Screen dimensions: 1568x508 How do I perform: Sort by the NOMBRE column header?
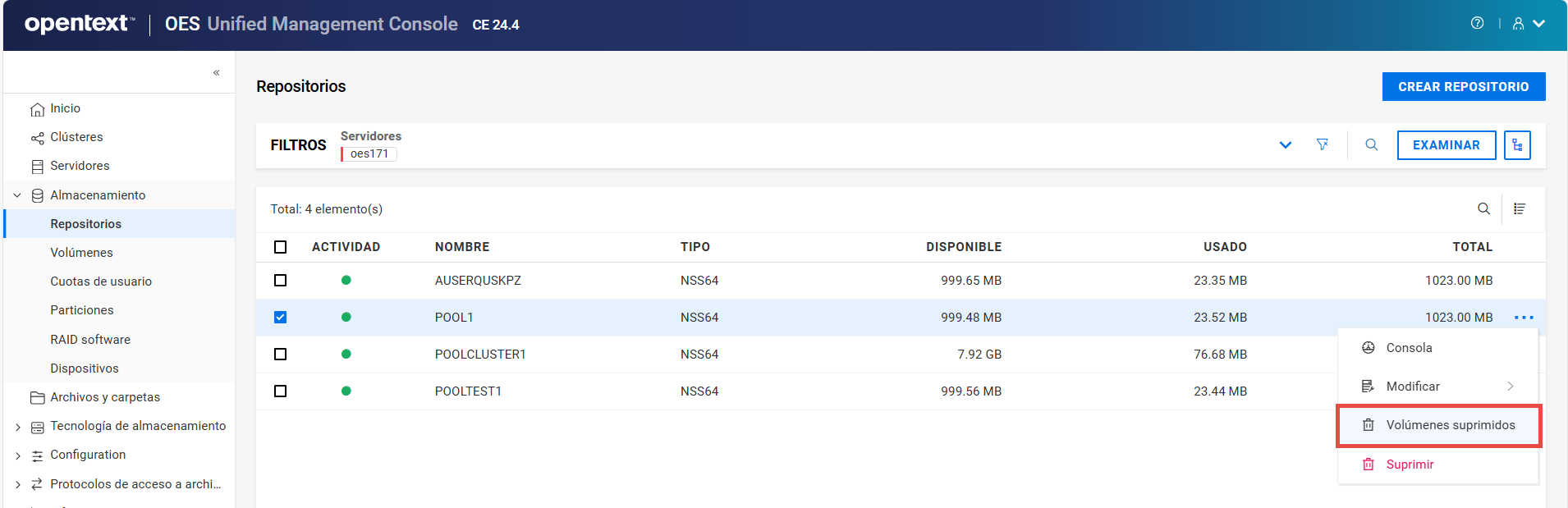pyautogui.click(x=462, y=247)
